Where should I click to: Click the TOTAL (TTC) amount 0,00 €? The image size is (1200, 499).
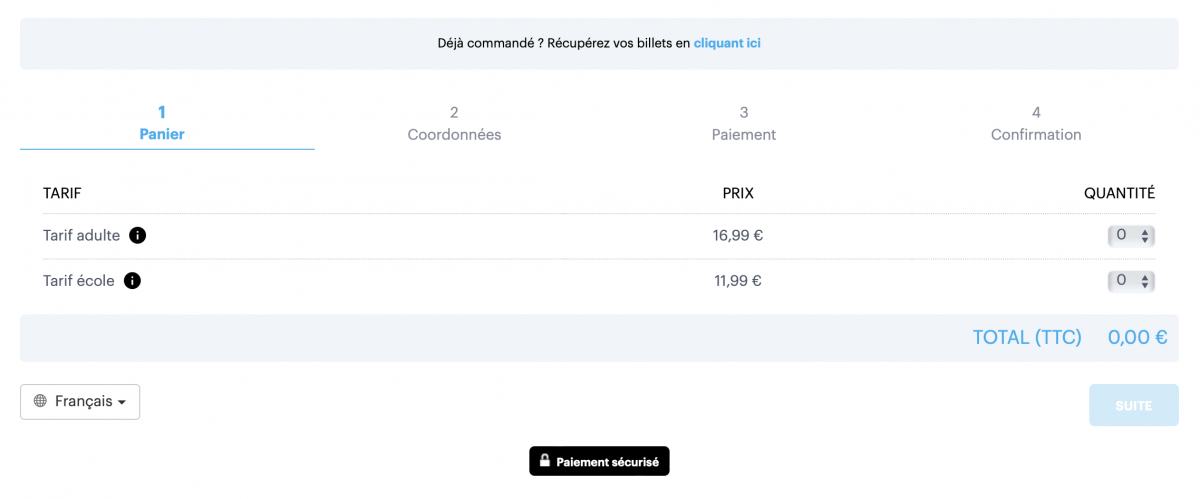click(x=1137, y=338)
